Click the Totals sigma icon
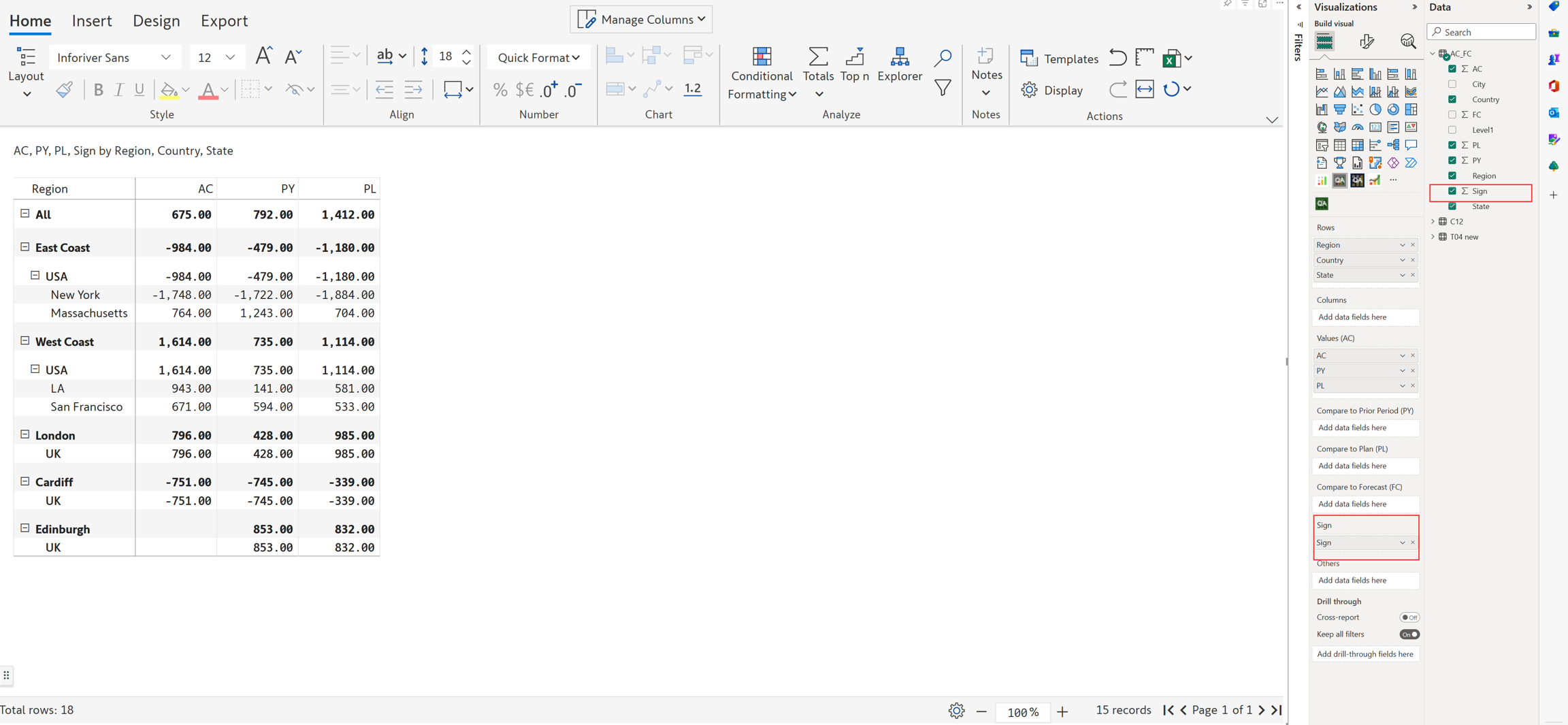1568x725 pixels. pos(818,58)
